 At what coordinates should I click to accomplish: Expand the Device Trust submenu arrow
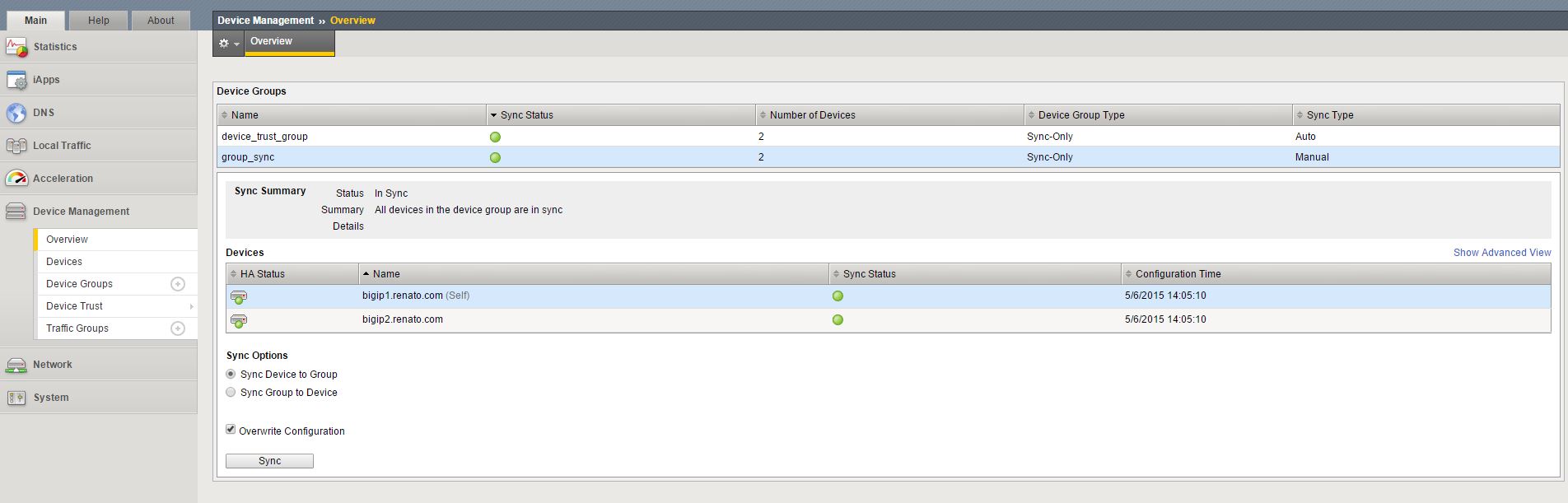[x=191, y=306]
